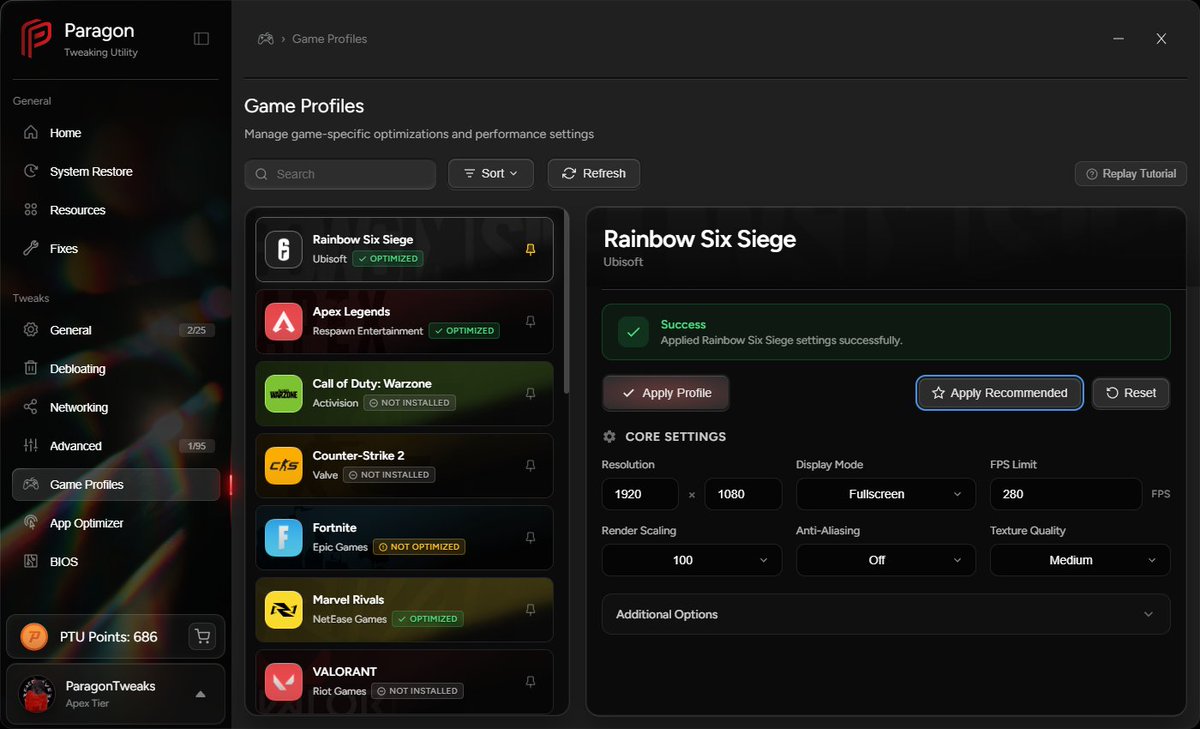
Task: Open the Debloating tweaks page
Action: (x=116, y=369)
